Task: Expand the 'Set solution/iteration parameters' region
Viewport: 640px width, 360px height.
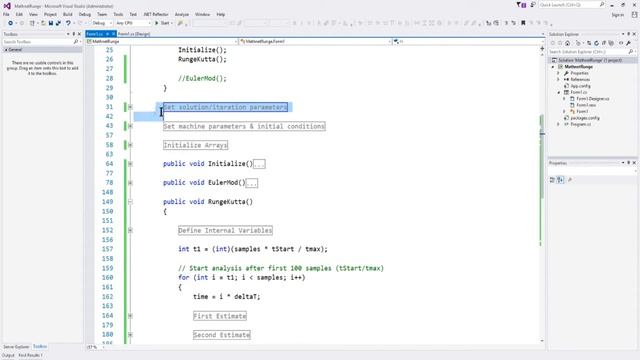Action: 130,107
